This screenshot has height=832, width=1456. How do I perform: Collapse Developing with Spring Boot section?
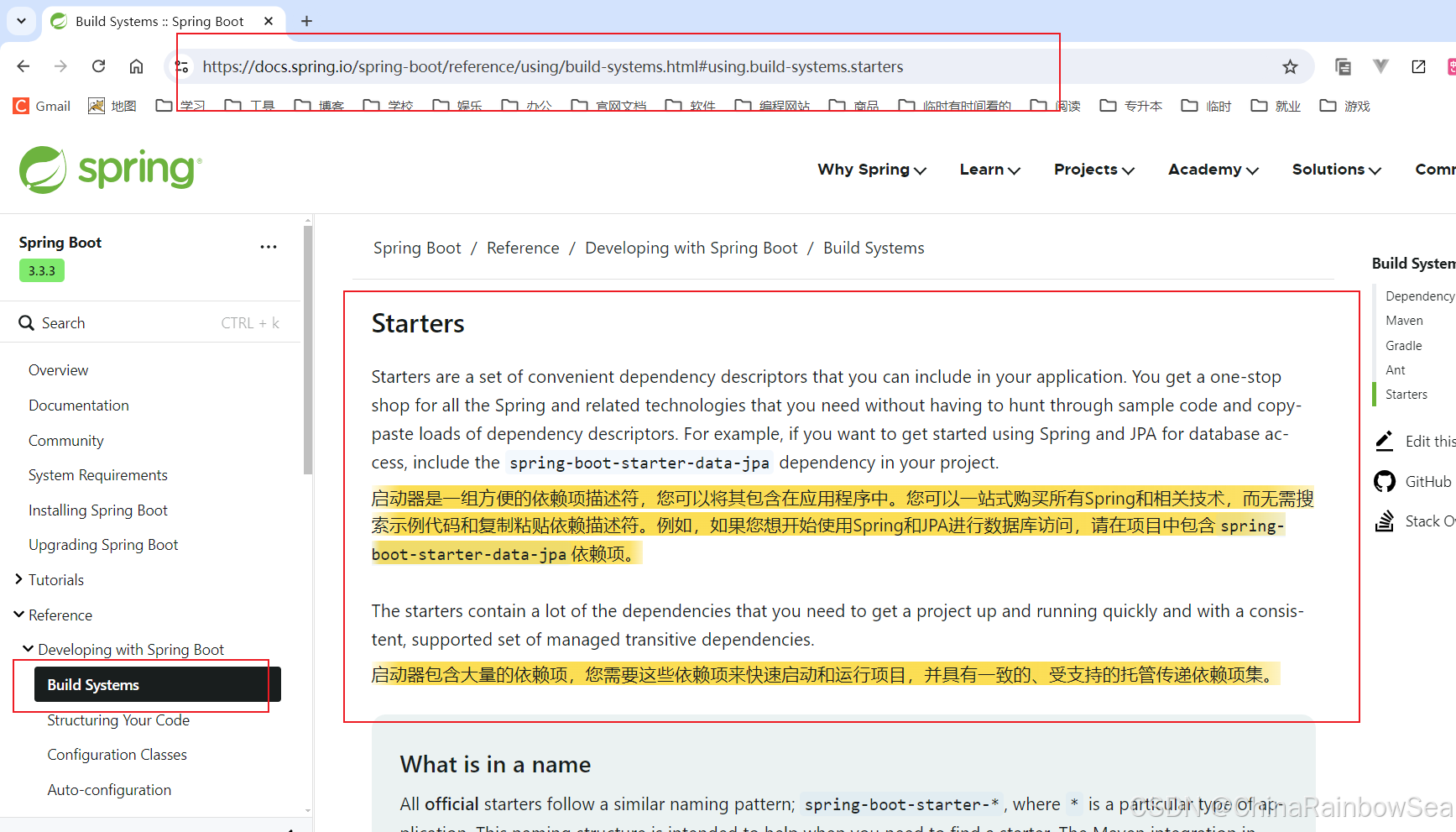point(29,649)
